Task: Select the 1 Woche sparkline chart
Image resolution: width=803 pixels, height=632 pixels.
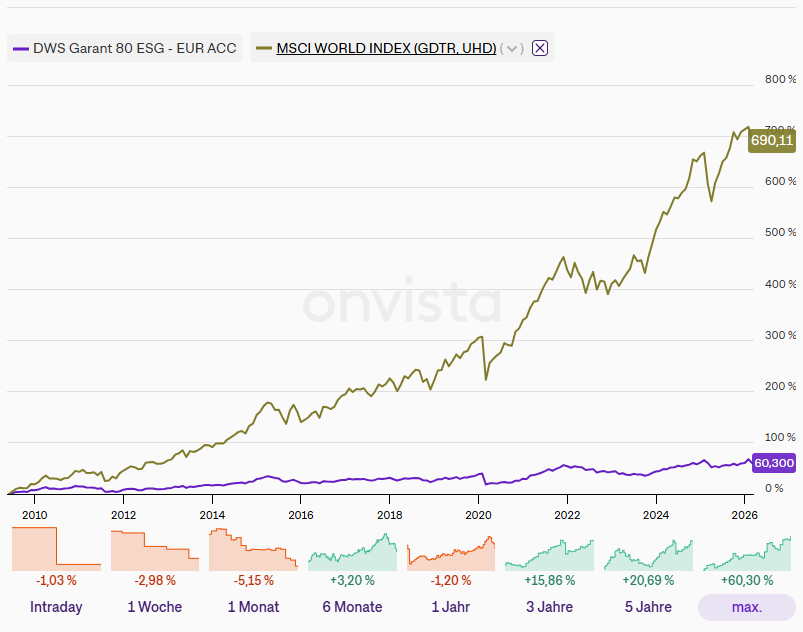Action: tap(154, 548)
